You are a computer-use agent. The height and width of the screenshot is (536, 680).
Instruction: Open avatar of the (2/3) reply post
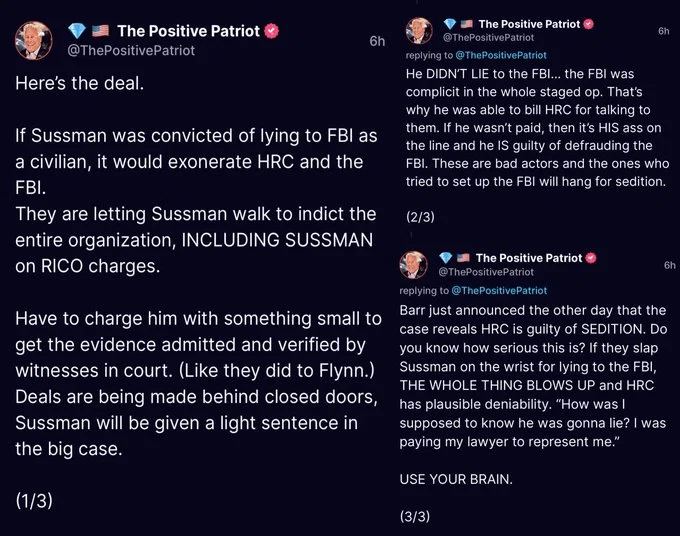[419, 31]
